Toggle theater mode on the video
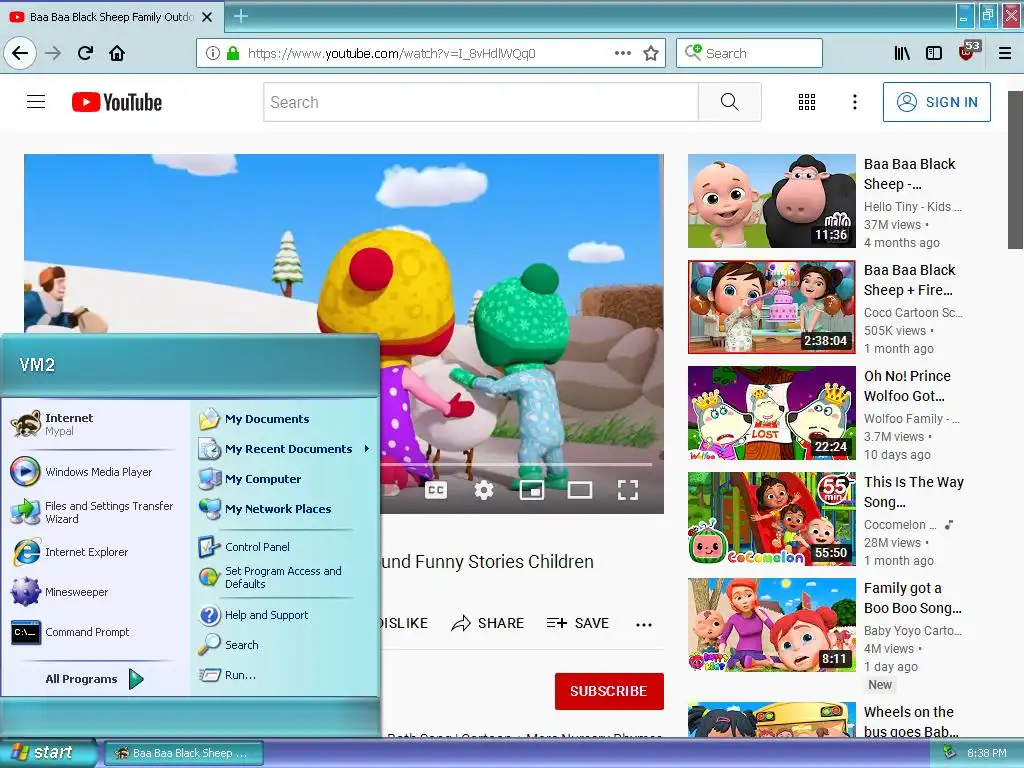Viewport: 1024px width, 768px height. click(579, 490)
